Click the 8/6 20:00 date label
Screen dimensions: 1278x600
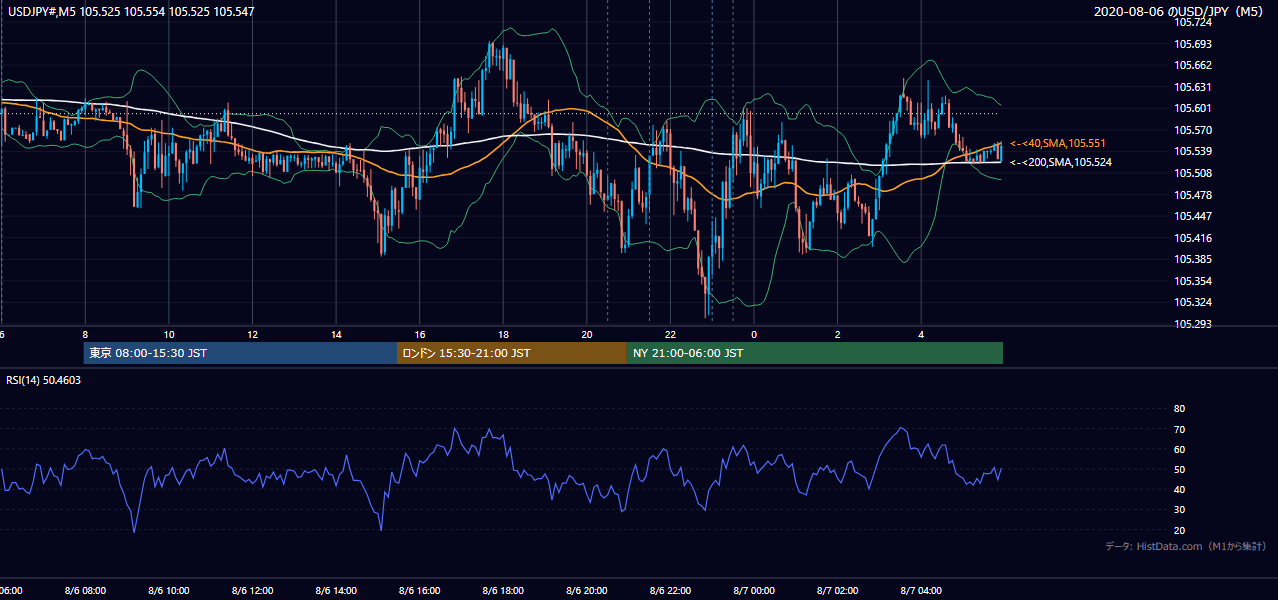click(587, 591)
